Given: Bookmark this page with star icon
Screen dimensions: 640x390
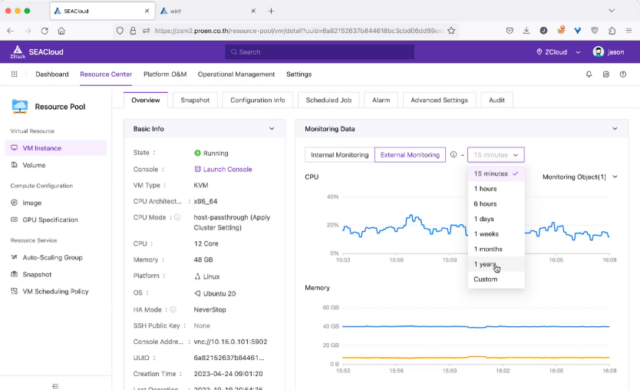Looking at the screenshot, I should coord(451,31).
